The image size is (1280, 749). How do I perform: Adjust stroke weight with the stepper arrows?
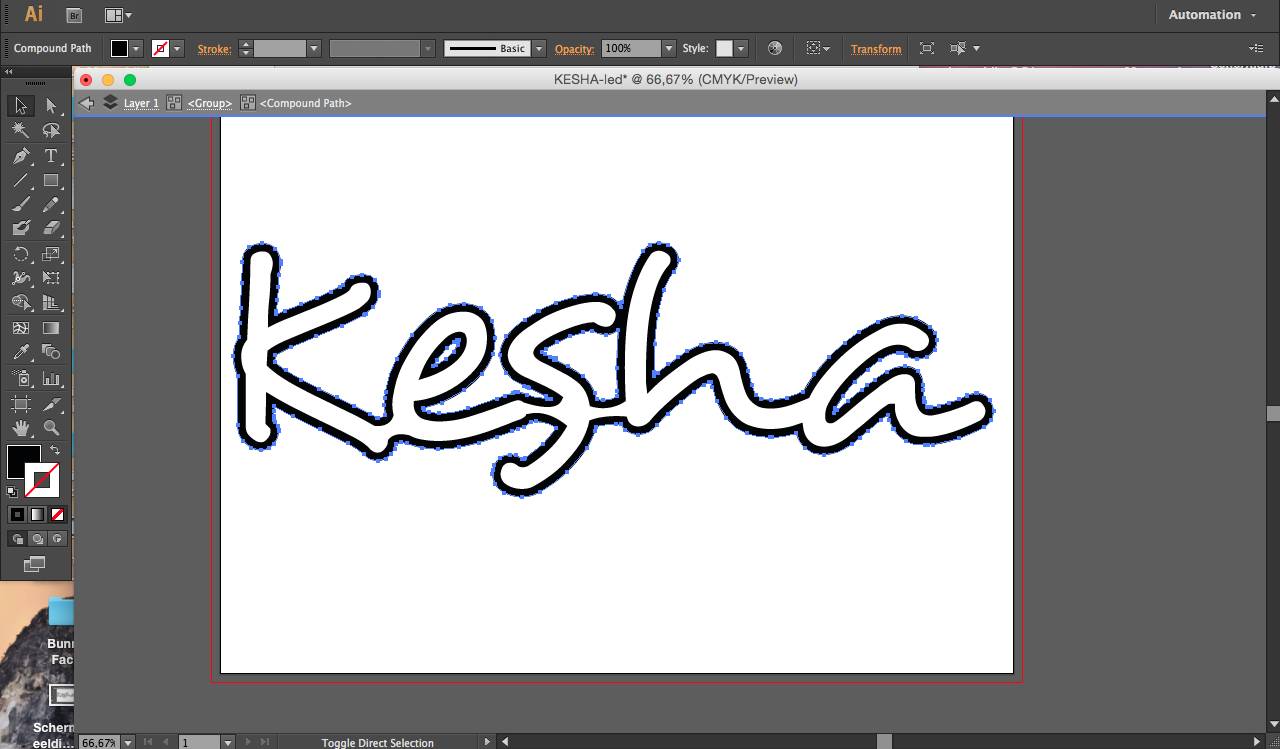246,48
